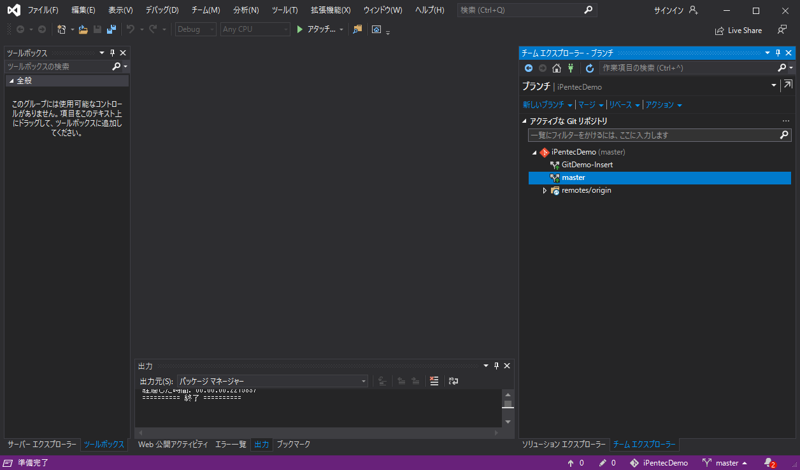
Task: Click the Save All disks icon
Action: [x=111, y=30]
